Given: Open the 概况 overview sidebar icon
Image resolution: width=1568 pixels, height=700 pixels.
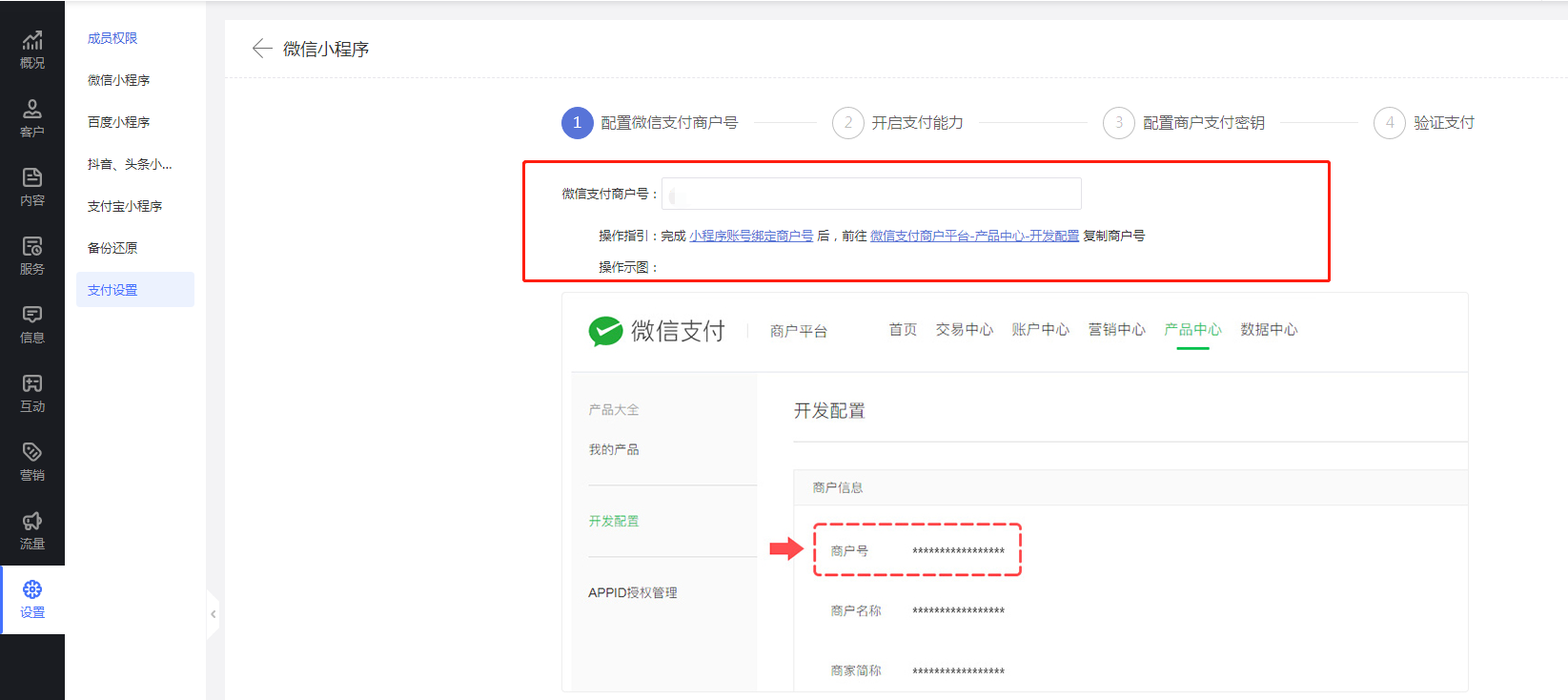Looking at the screenshot, I should (32, 50).
